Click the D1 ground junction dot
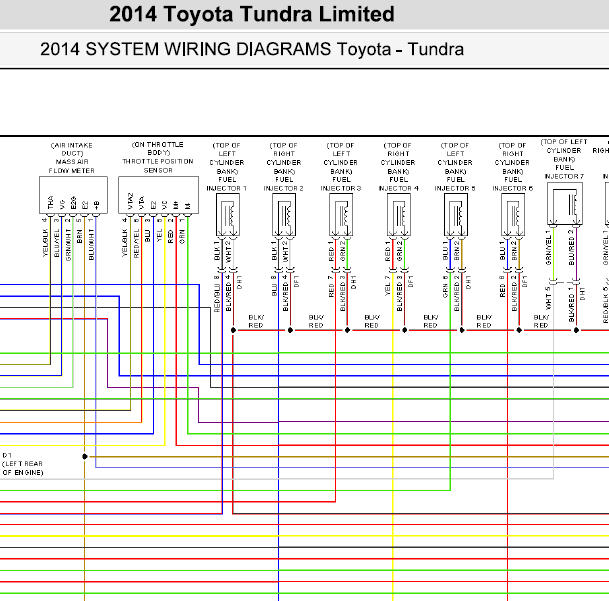Screen dimensions: 609x601 click(x=85, y=456)
